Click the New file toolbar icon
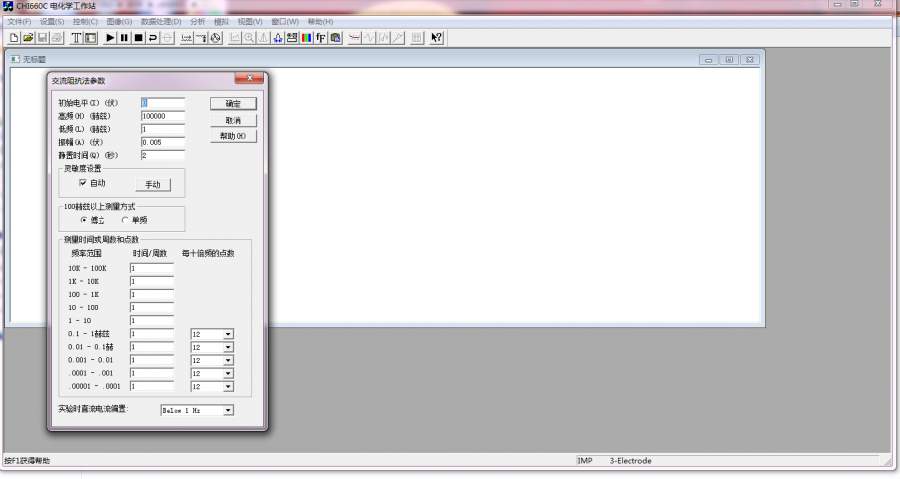Viewport: 900px width, 479px height. click(14, 38)
